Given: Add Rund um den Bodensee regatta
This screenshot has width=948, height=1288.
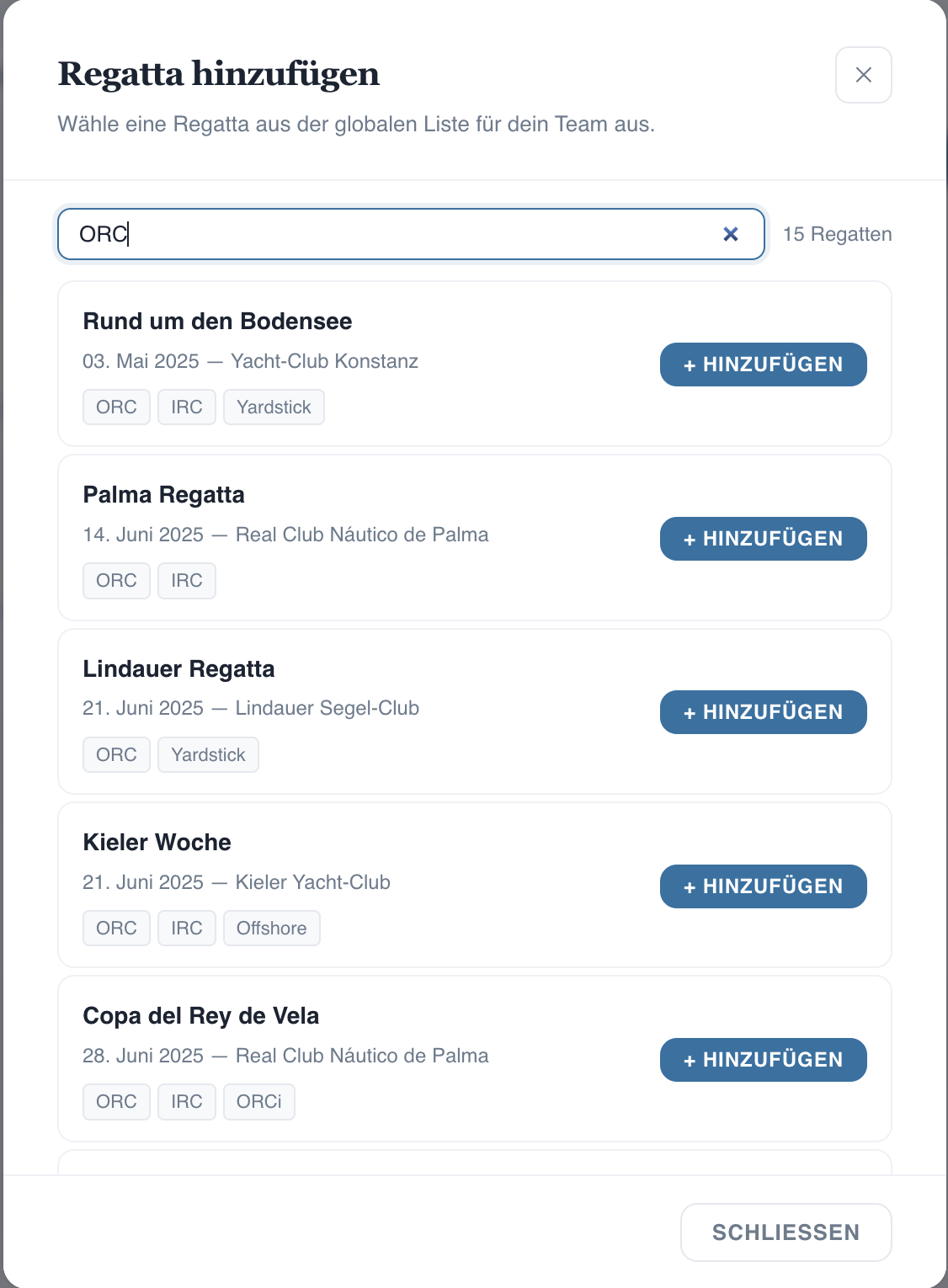Looking at the screenshot, I should pyautogui.click(x=763, y=365).
